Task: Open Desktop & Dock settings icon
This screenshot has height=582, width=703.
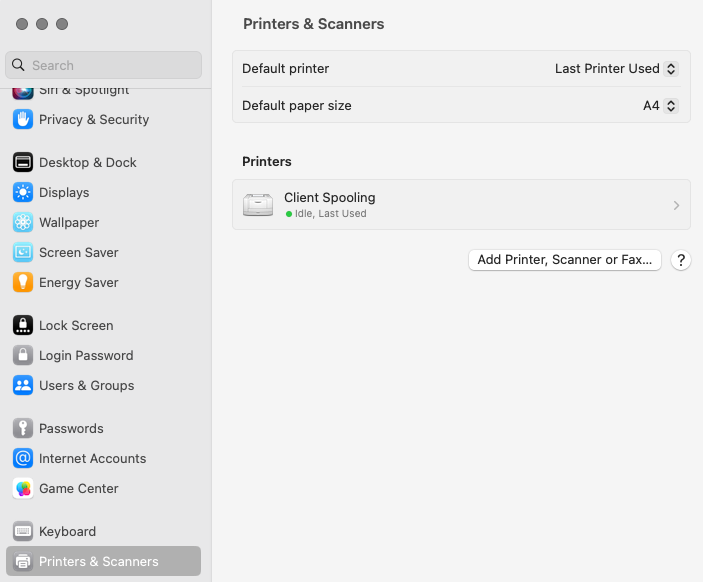Action: click(23, 162)
